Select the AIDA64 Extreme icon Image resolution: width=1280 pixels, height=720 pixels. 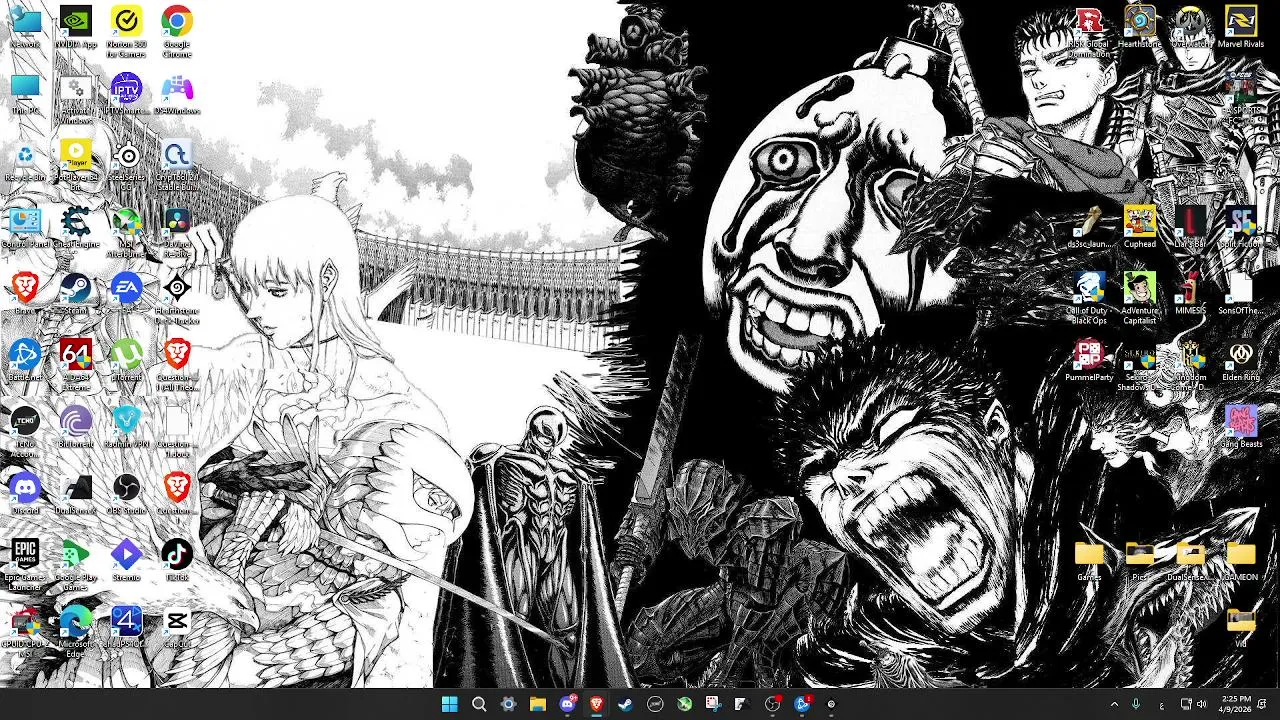click(76, 365)
